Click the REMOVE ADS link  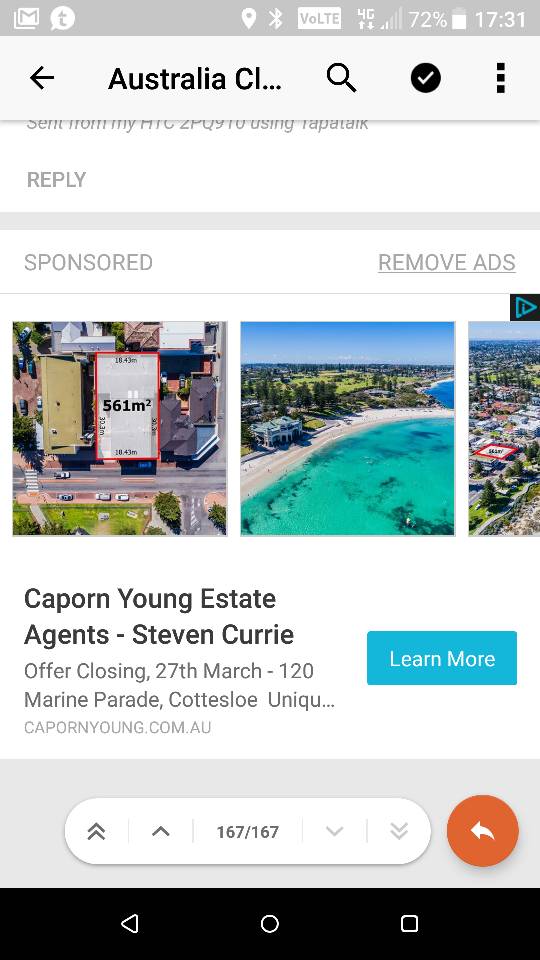[447, 263]
